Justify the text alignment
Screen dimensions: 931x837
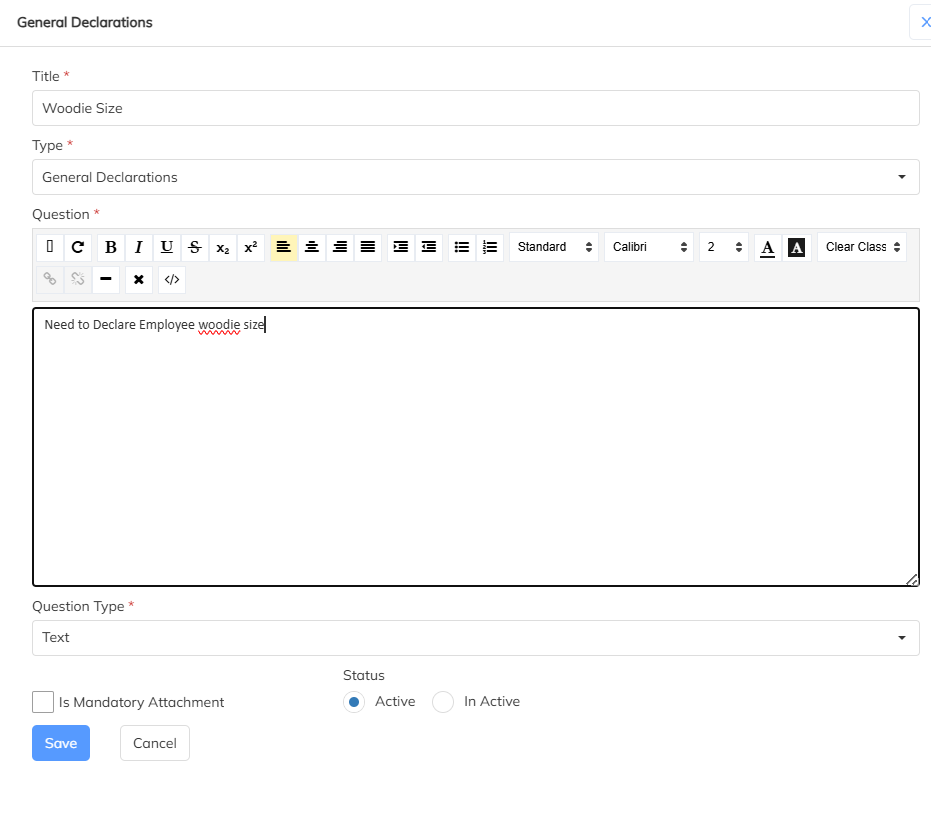coord(368,247)
